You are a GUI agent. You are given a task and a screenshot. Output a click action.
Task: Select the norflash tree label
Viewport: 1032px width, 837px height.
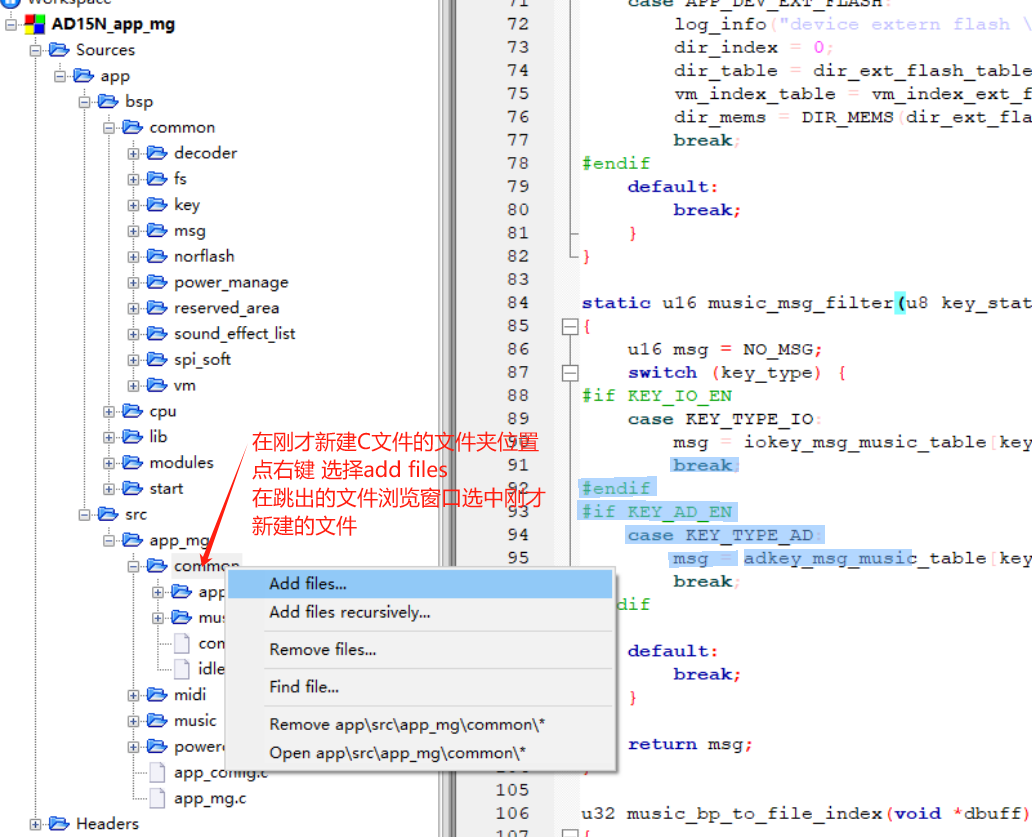tap(204, 256)
